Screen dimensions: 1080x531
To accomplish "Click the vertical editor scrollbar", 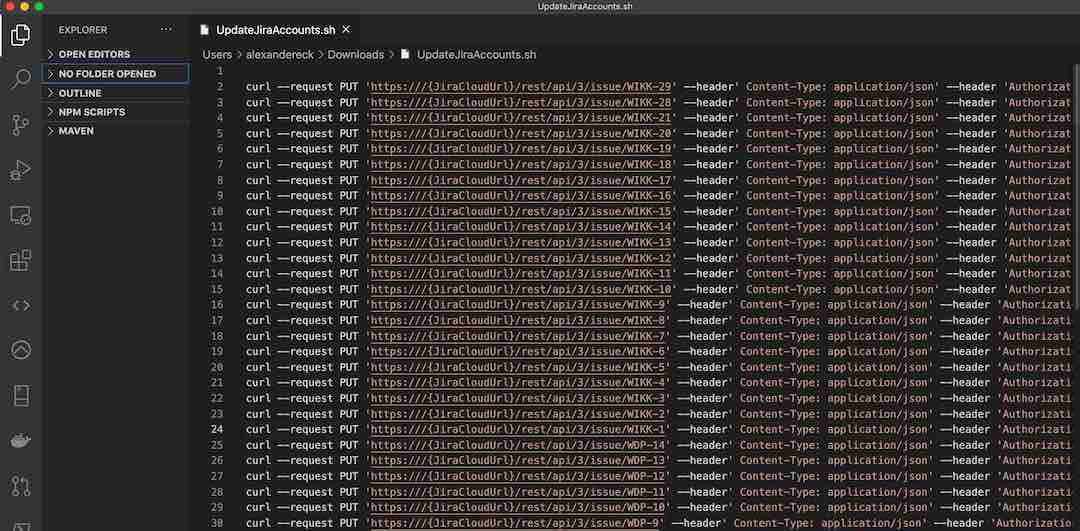I will coord(1076,186).
